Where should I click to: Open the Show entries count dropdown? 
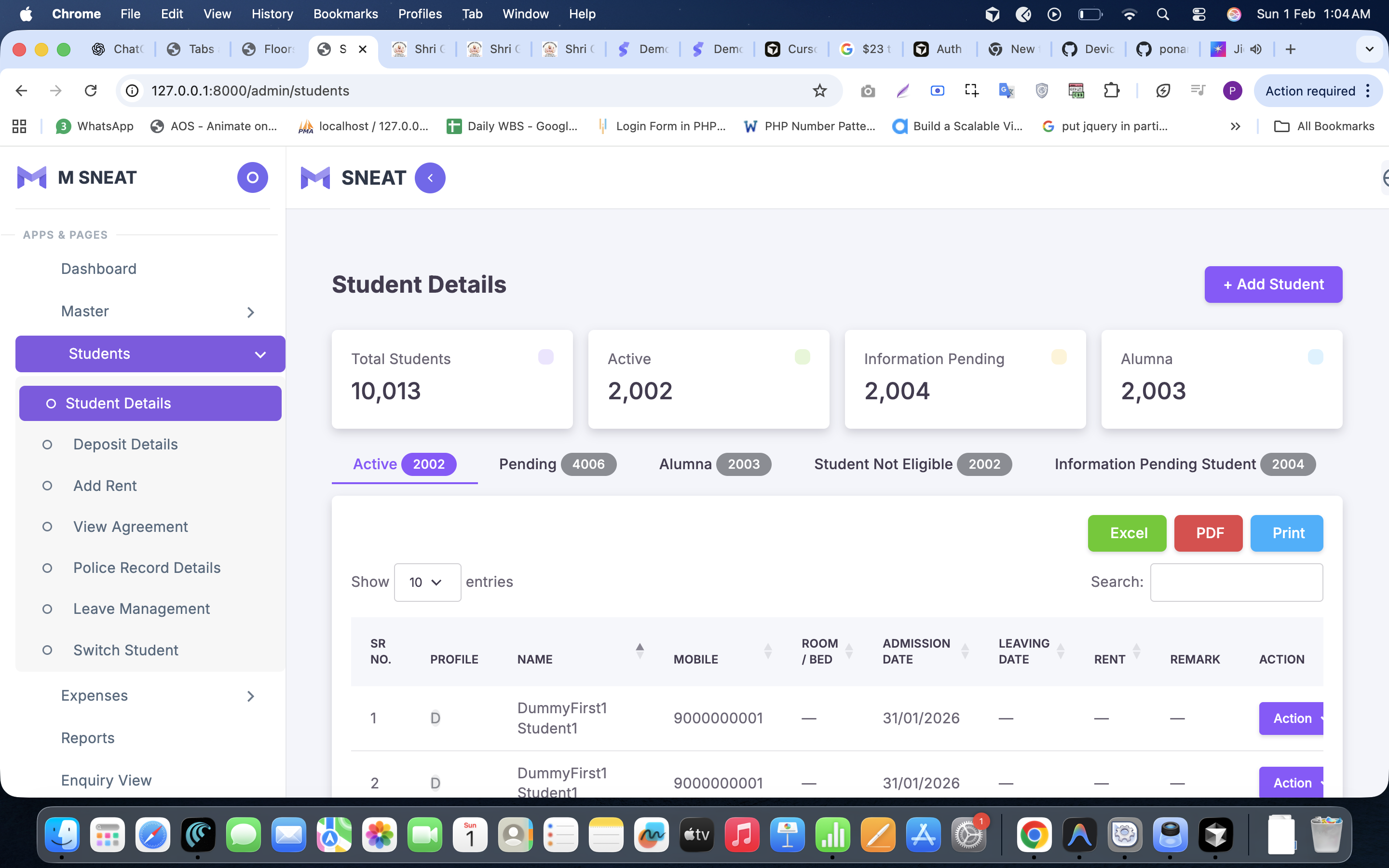[427, 582]
